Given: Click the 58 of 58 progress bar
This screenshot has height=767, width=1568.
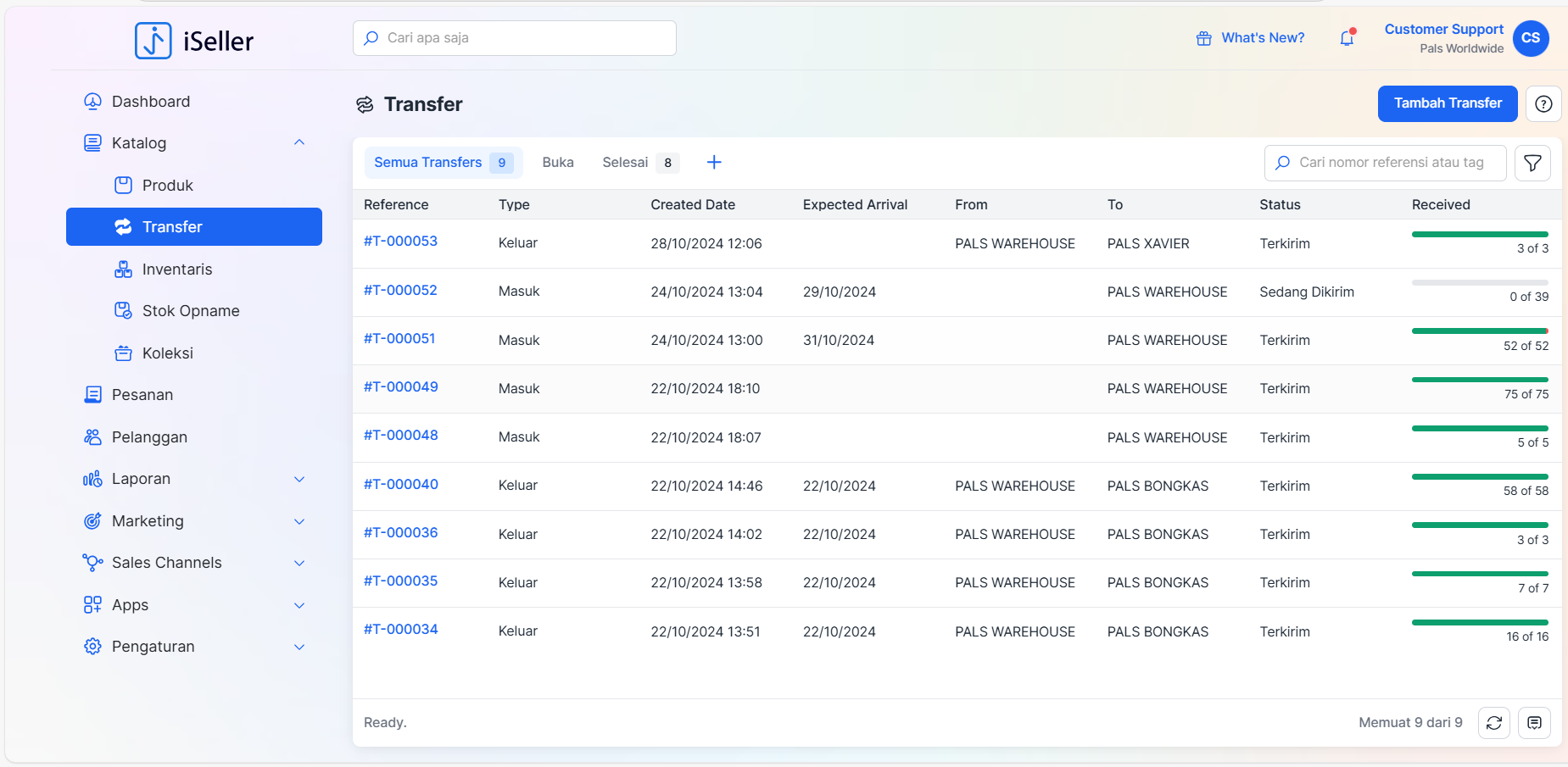Looking at the screenshot, I should tap(1480, 476).
